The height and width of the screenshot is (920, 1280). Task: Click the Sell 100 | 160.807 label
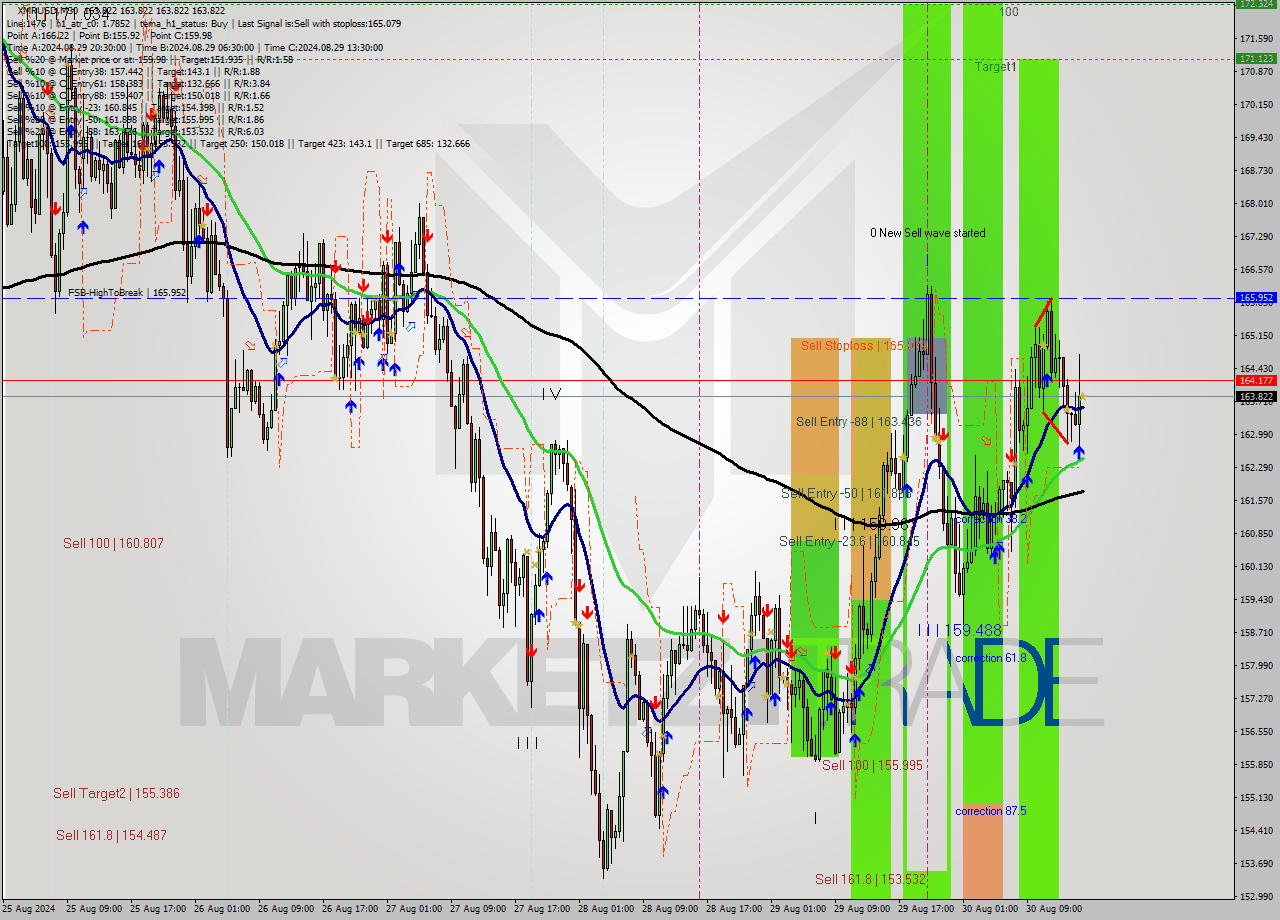113,543
